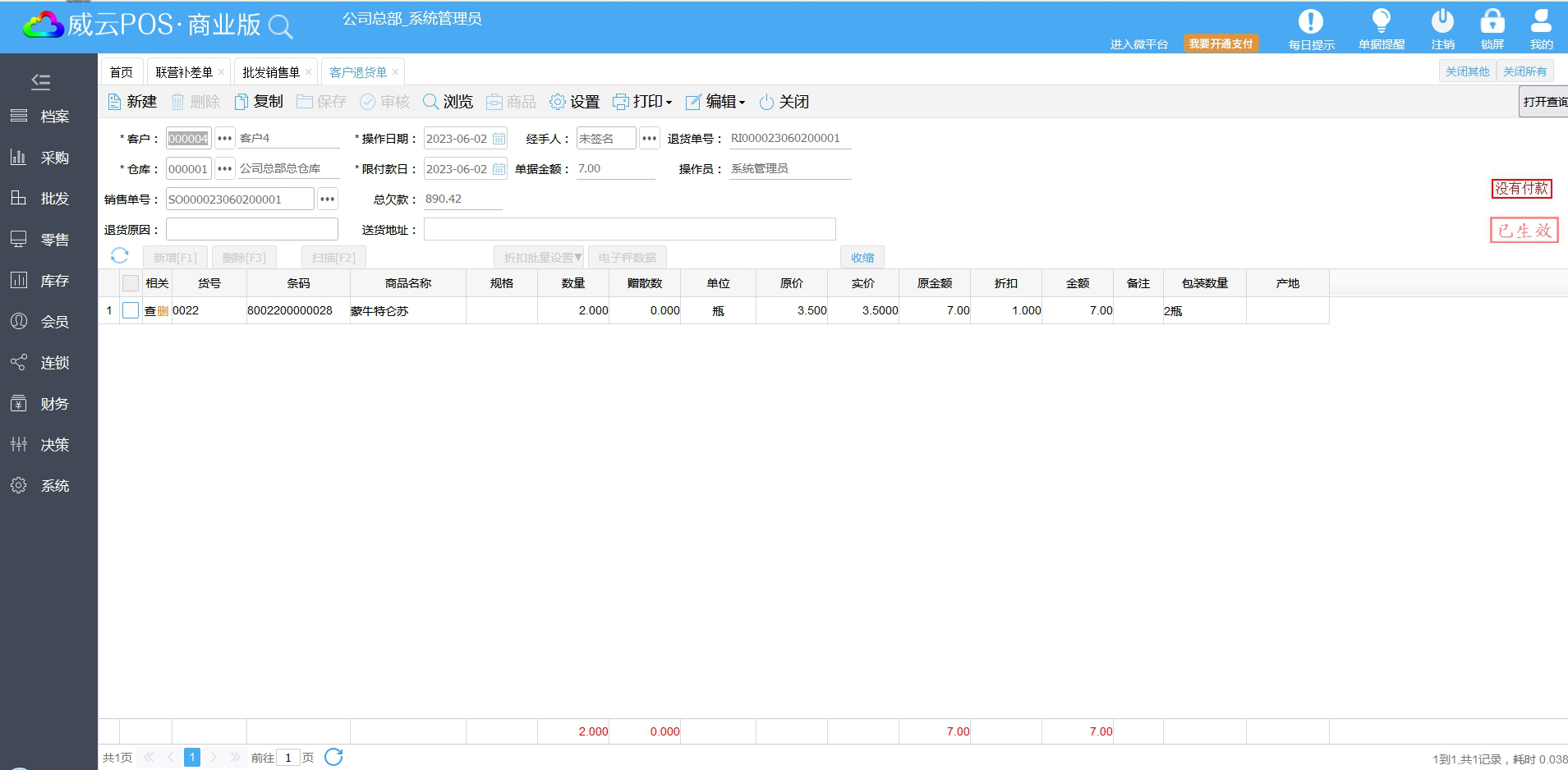The image size is (1568, 770).
Task: Click the 注销 logout power icon
Action: pos(1442,22)
